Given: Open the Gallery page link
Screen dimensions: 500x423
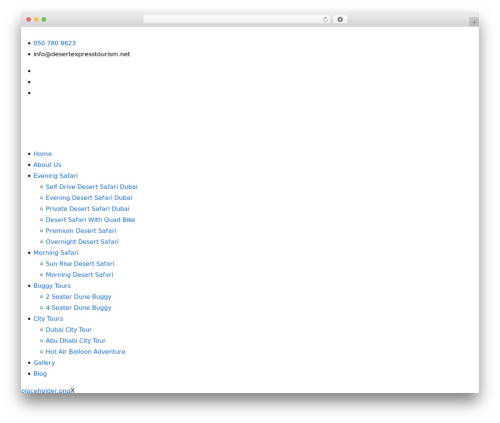Looking at the screenshot, I should coord(44,363).
